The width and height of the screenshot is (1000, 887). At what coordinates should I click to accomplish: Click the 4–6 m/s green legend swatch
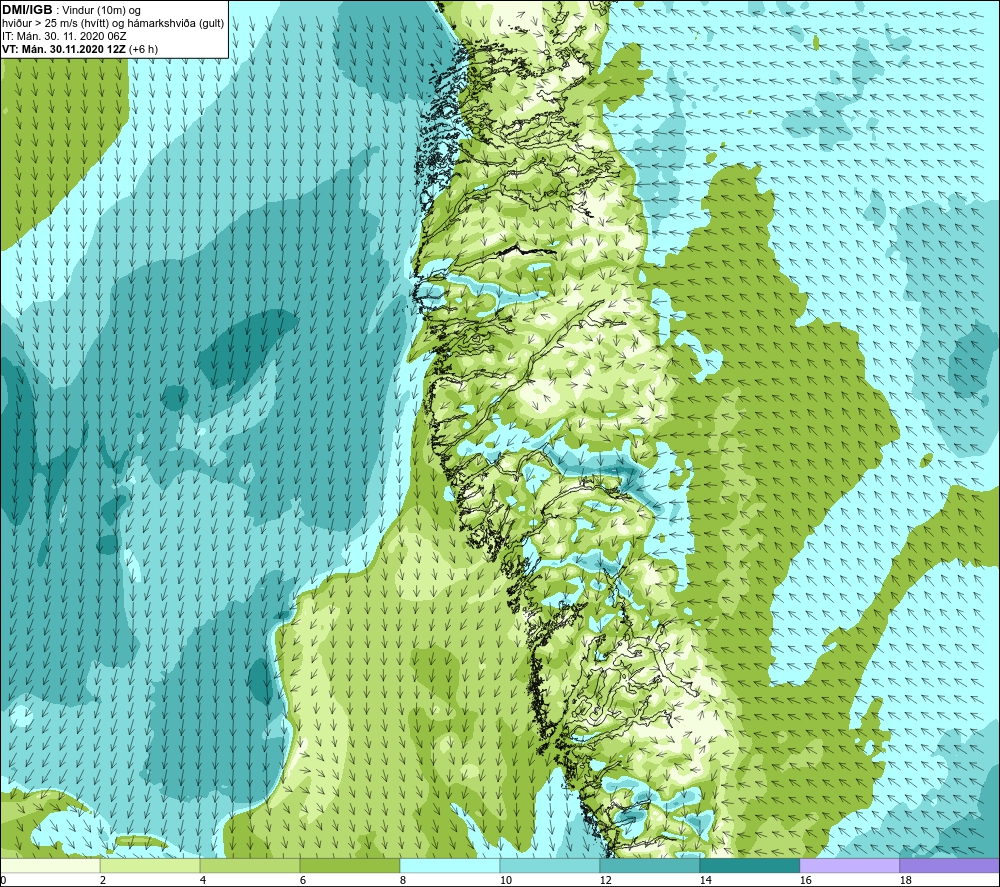[250, 865]
